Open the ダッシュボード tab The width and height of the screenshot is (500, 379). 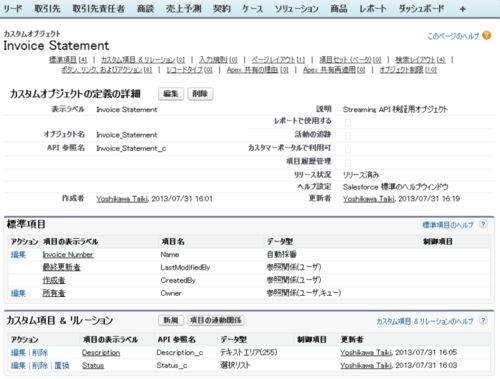421,9
